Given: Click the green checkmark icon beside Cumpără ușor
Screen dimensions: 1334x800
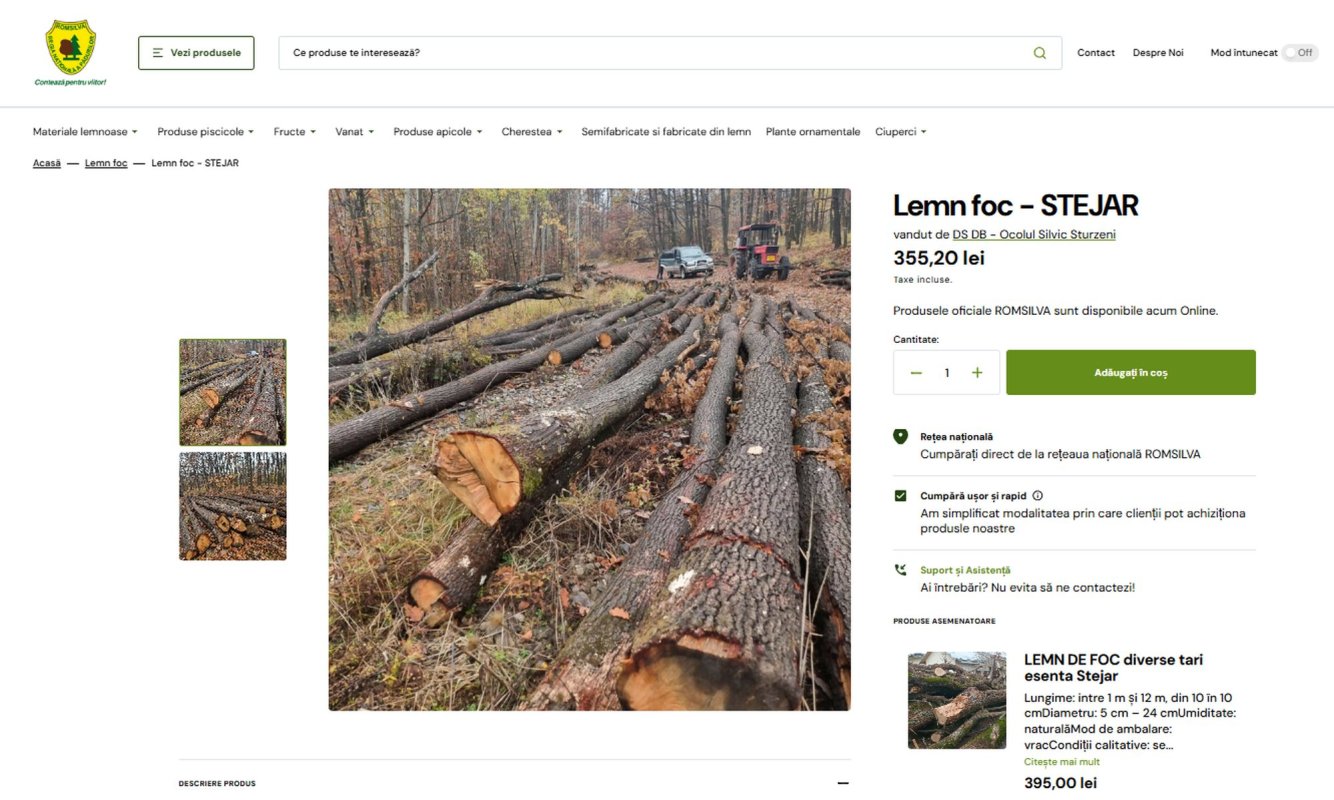Looking at the screenshot, I should [x=900, y=496].
